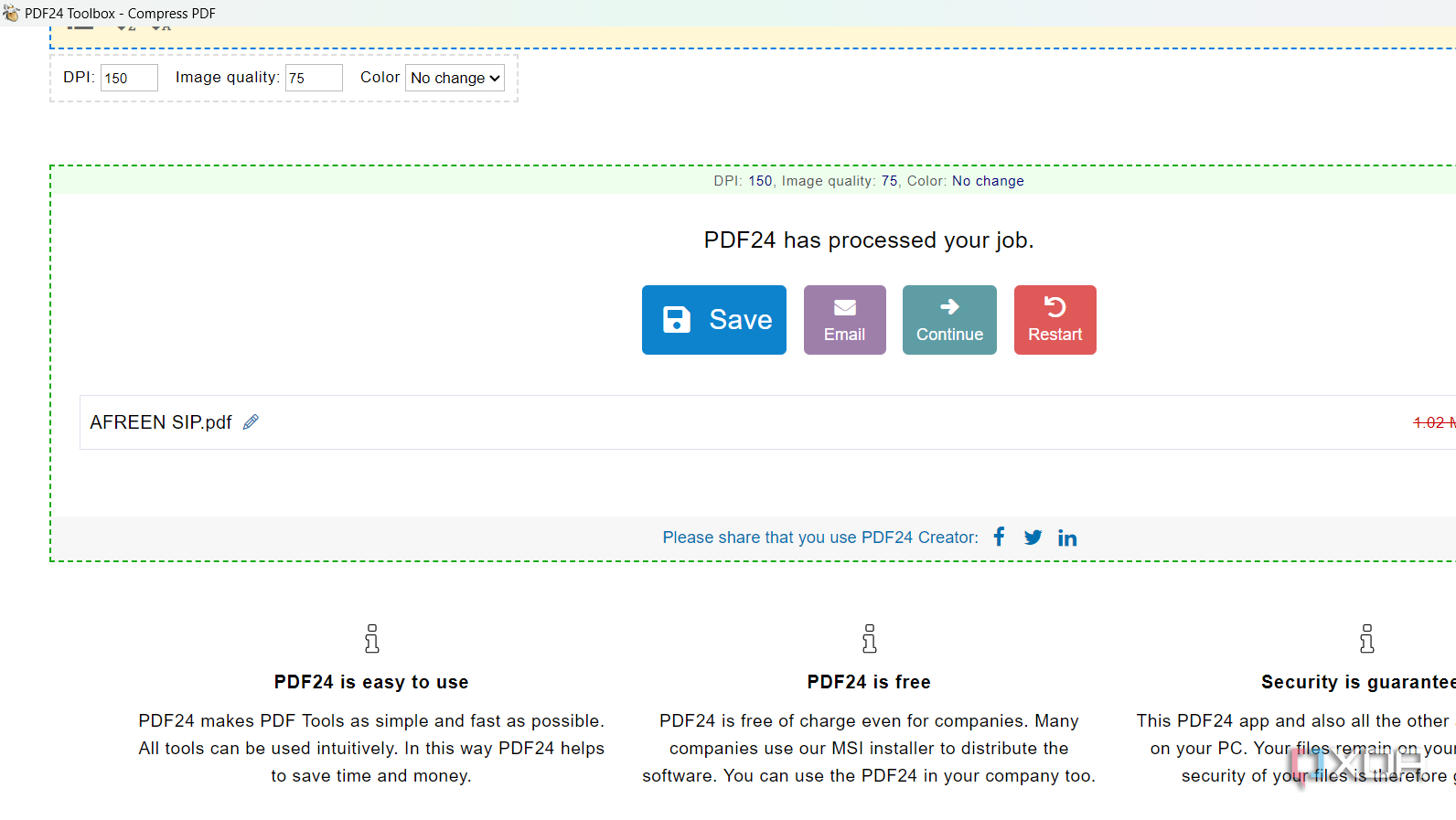This screenshot has width=1456, height=820.
Task: Send the processed file via Email
Action: [x=845, y=320]
